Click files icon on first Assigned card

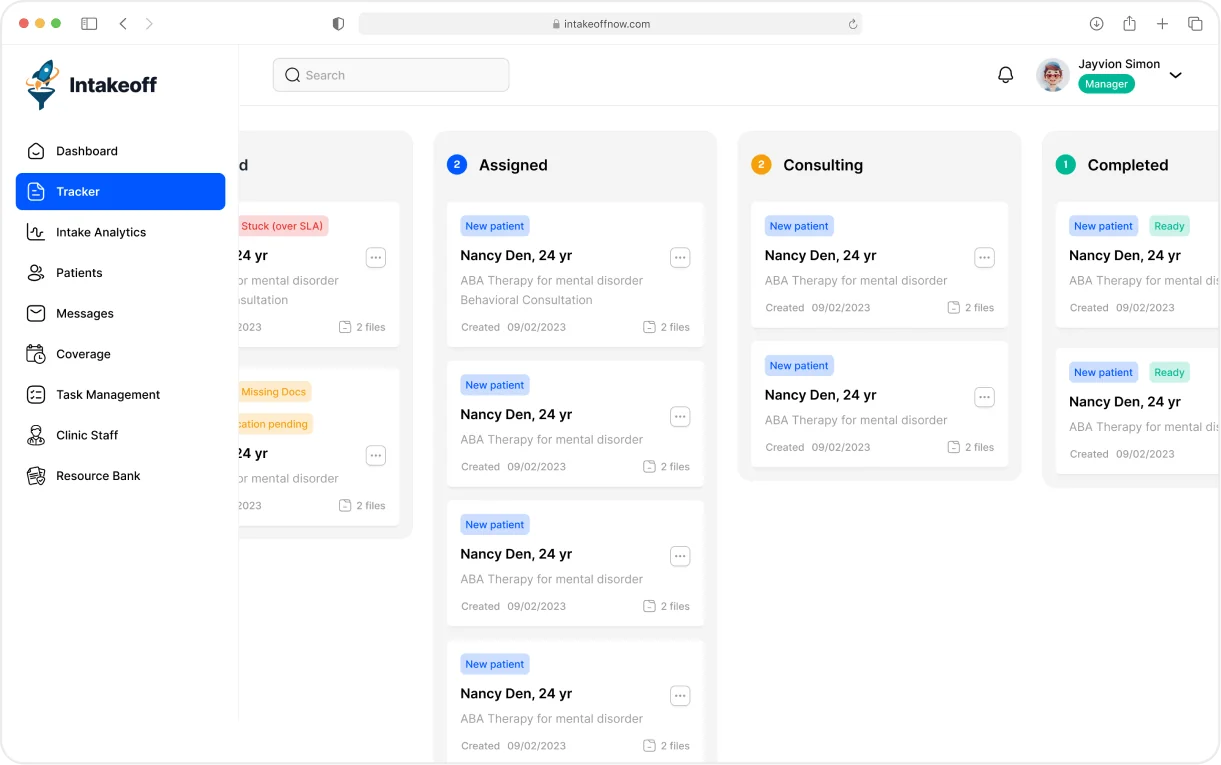pos(649,327)
